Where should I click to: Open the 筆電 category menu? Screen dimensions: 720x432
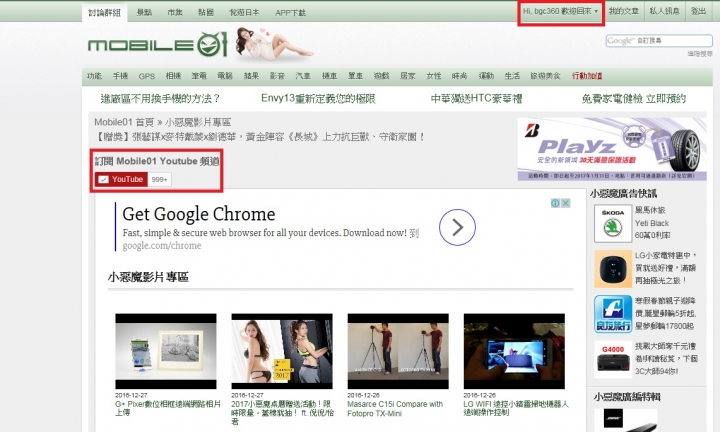pyautogui.click(x=199, y=76)
